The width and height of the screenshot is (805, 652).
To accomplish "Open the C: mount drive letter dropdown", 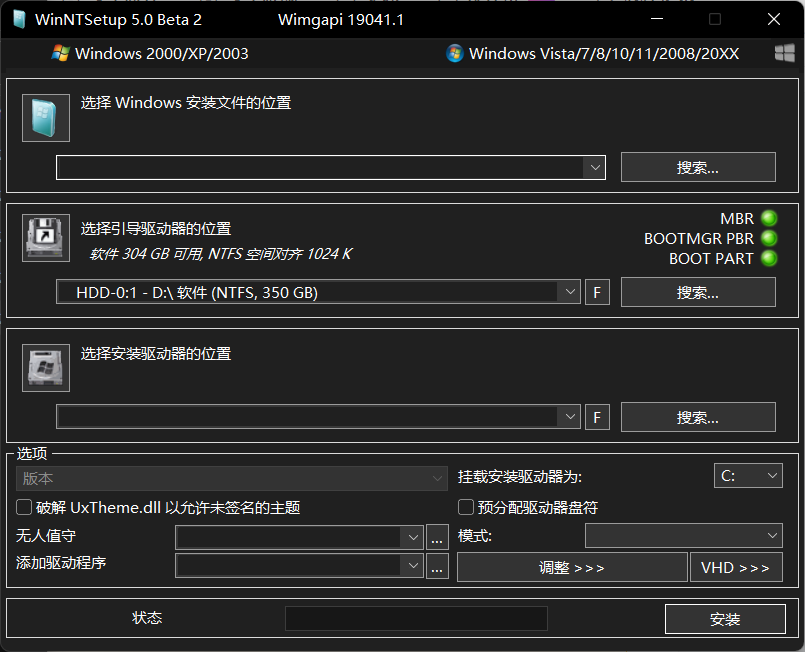I will pyautogui.click(x=748, y=475).
